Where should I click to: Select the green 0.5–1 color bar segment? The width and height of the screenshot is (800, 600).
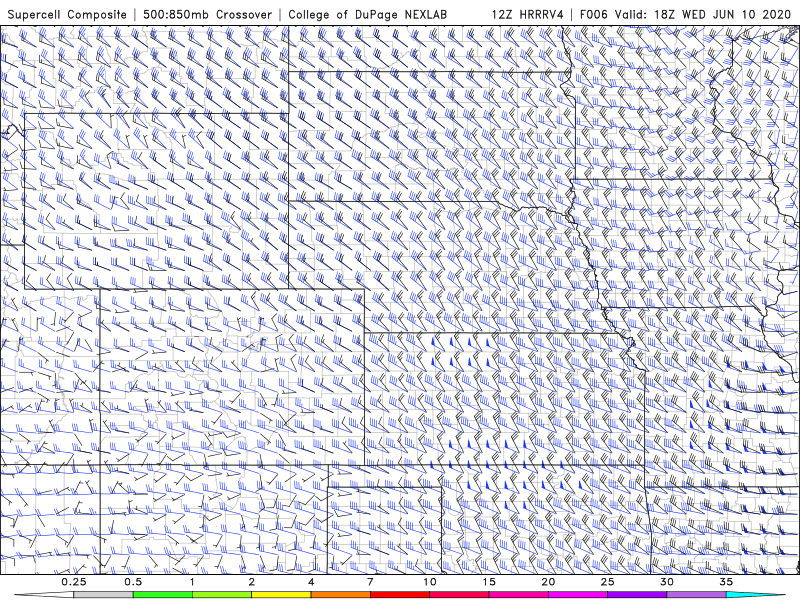(x=163, y=595)
